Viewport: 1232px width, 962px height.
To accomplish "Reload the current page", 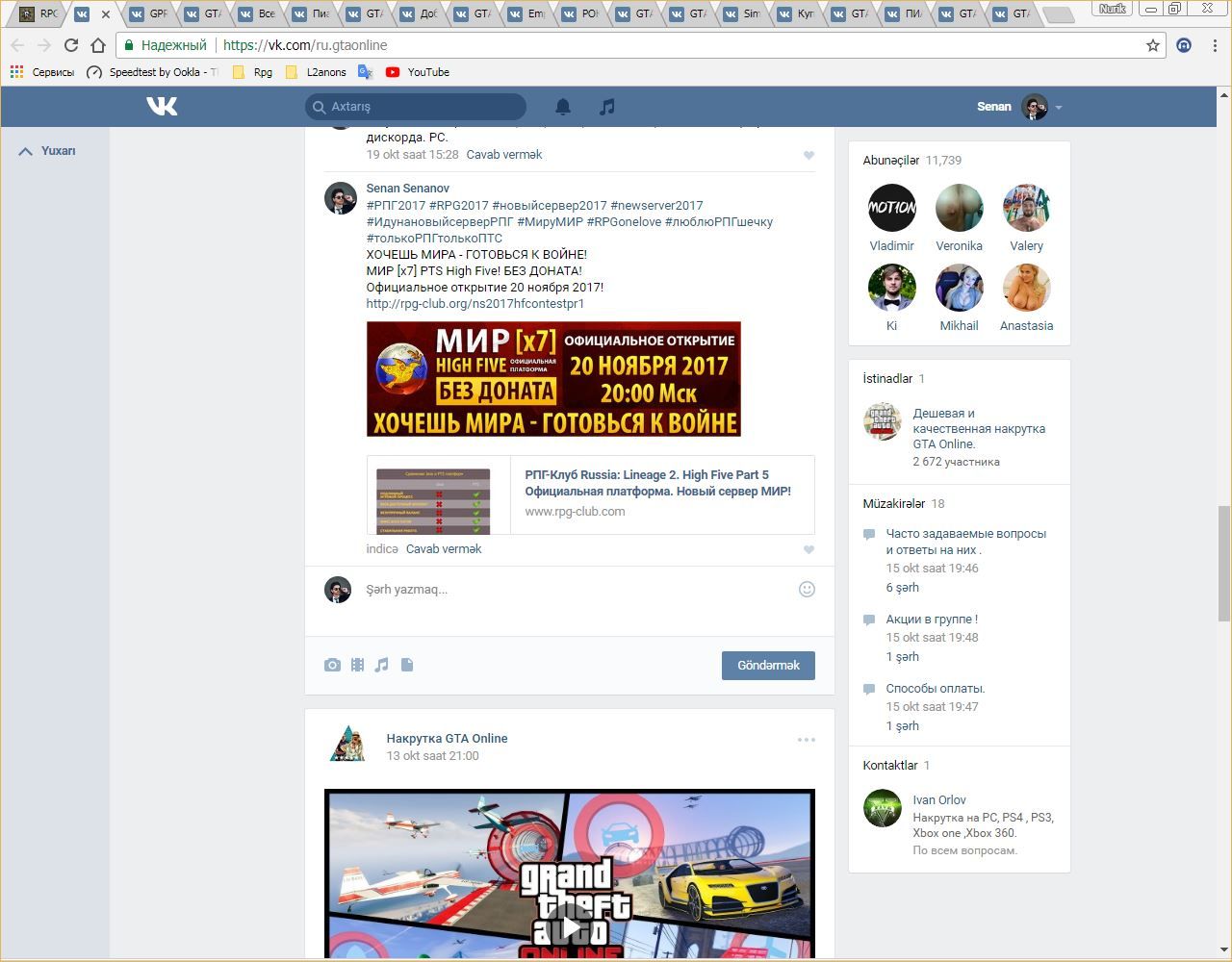I will coord(70,45).
